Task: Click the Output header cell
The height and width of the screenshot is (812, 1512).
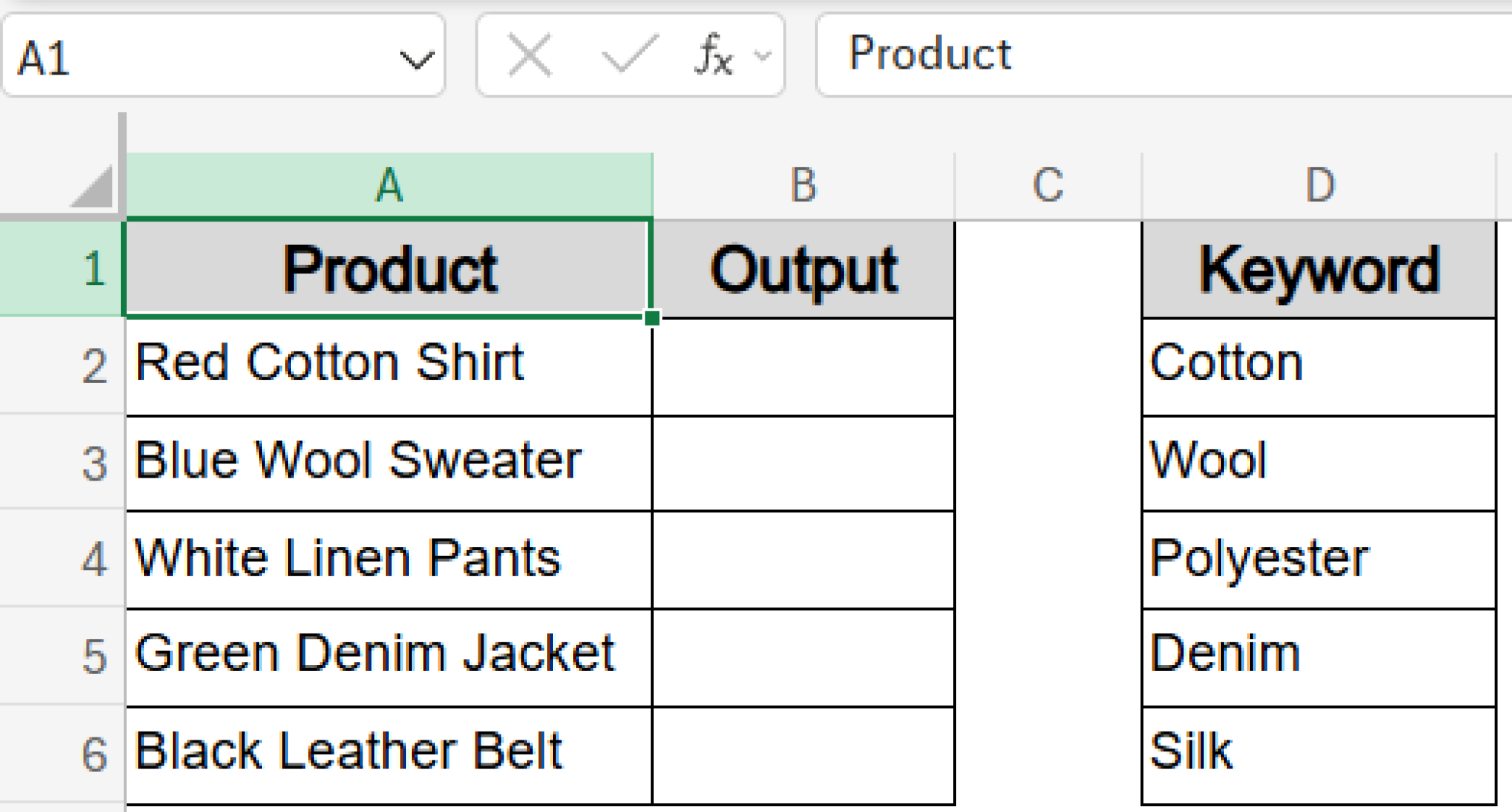Action: click(803, 269)
